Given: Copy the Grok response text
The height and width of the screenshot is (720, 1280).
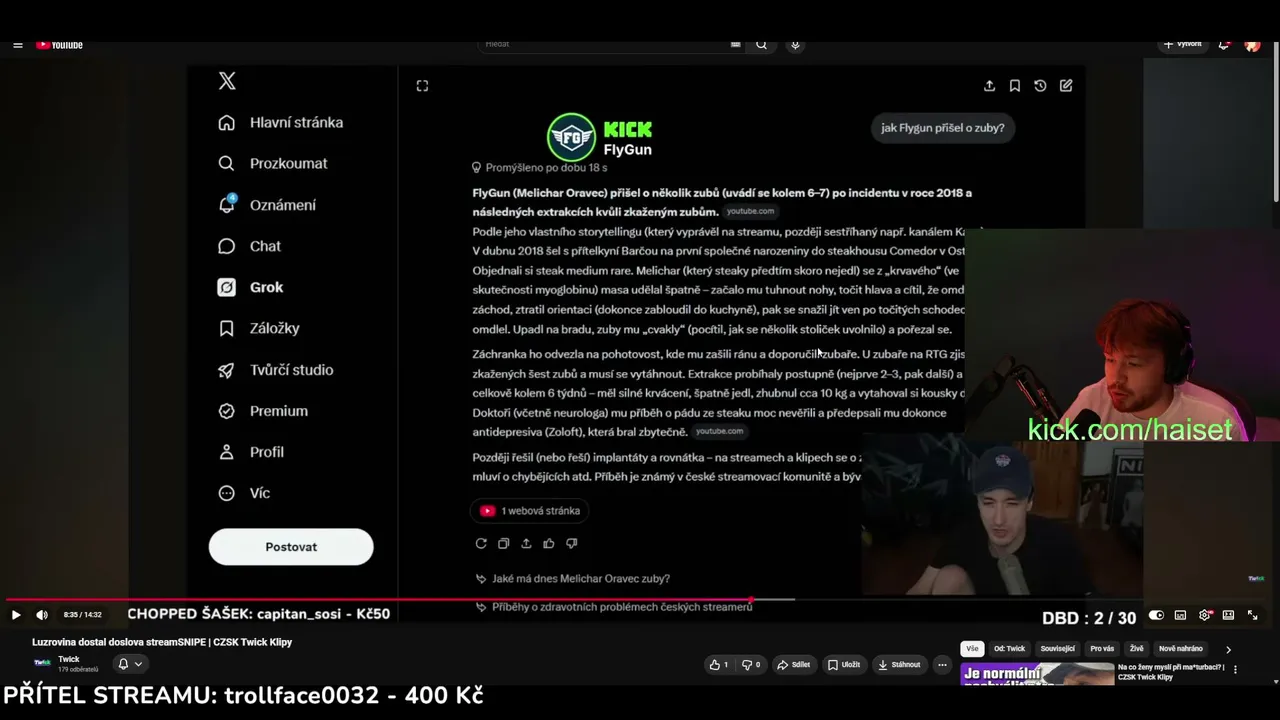Looking at the screenshot, I should [503, 543].
